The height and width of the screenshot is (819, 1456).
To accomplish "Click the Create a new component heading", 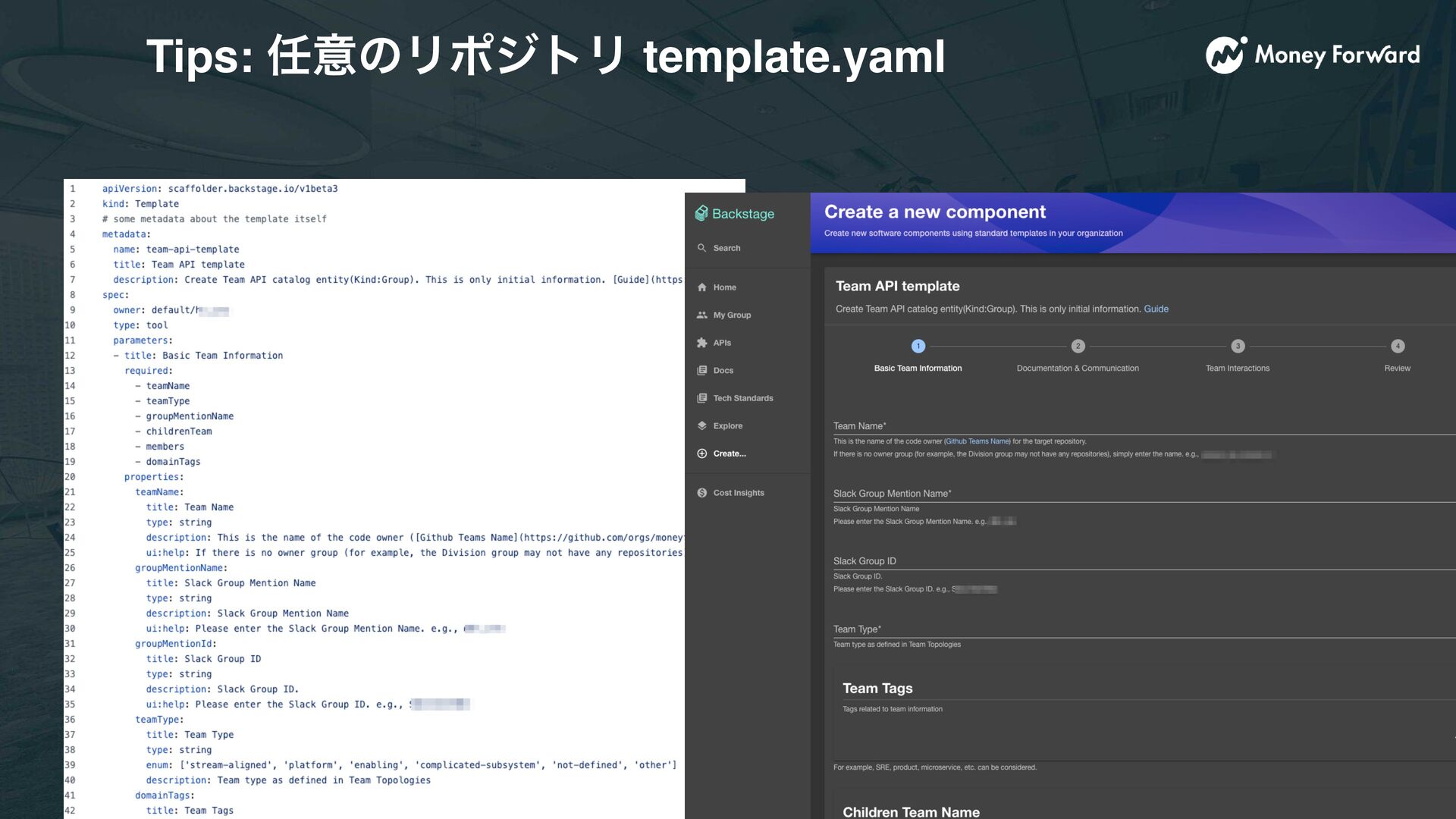I will [x=935, y=212].
